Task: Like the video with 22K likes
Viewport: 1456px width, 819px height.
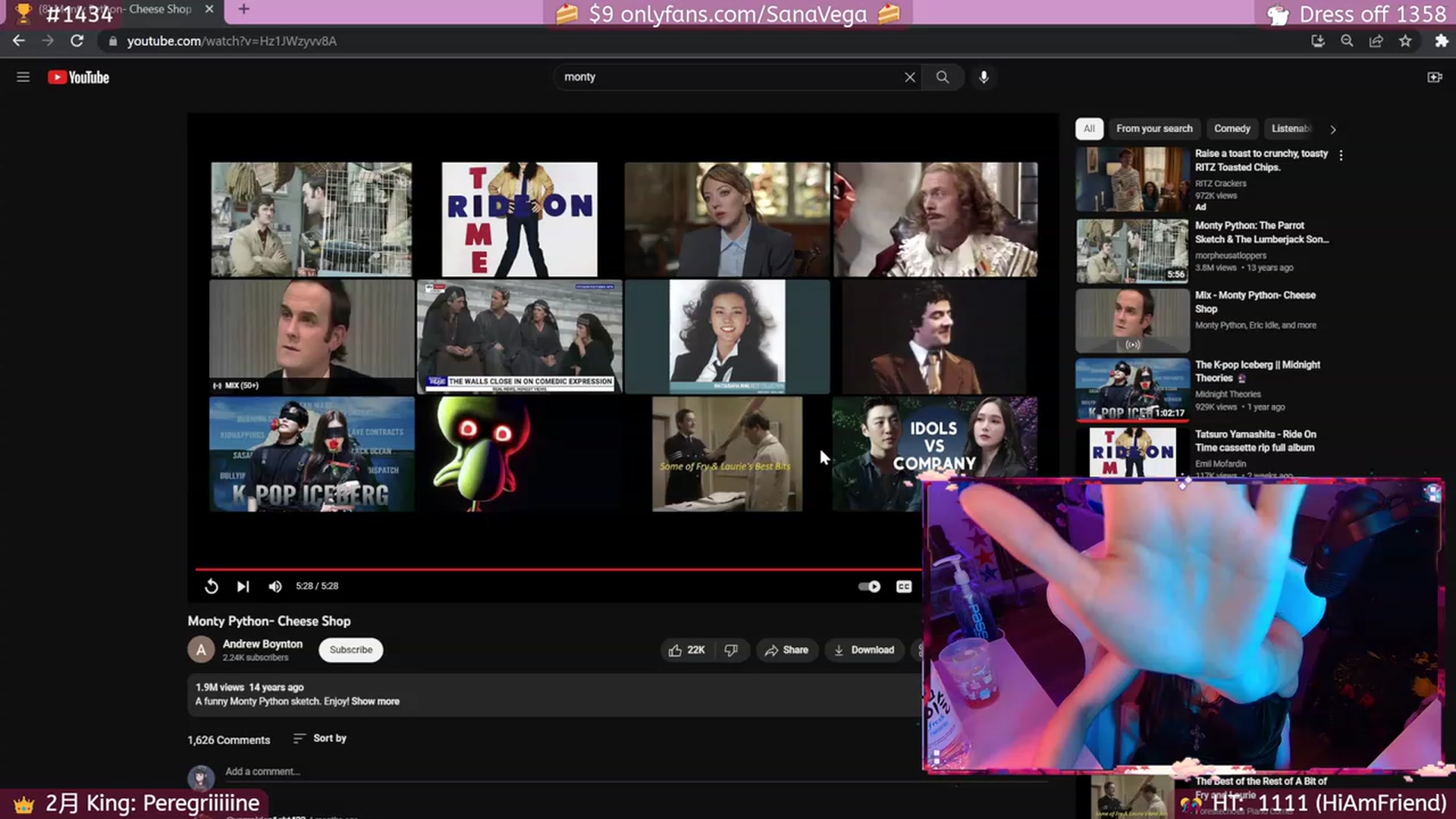Action: pyautogui.click(x=687, y=650)
